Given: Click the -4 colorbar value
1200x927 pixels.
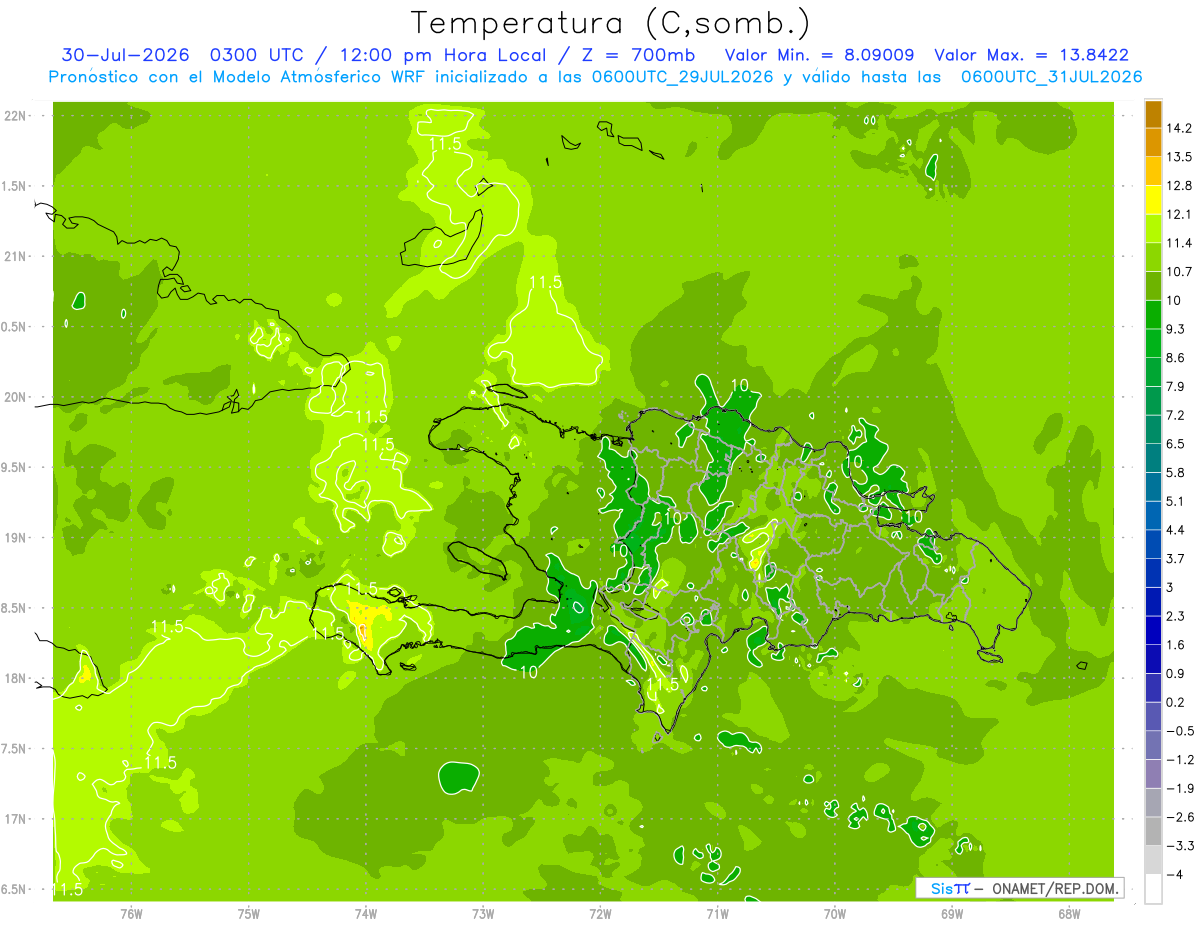Looking at the screenshot, I should point(1176,875).
